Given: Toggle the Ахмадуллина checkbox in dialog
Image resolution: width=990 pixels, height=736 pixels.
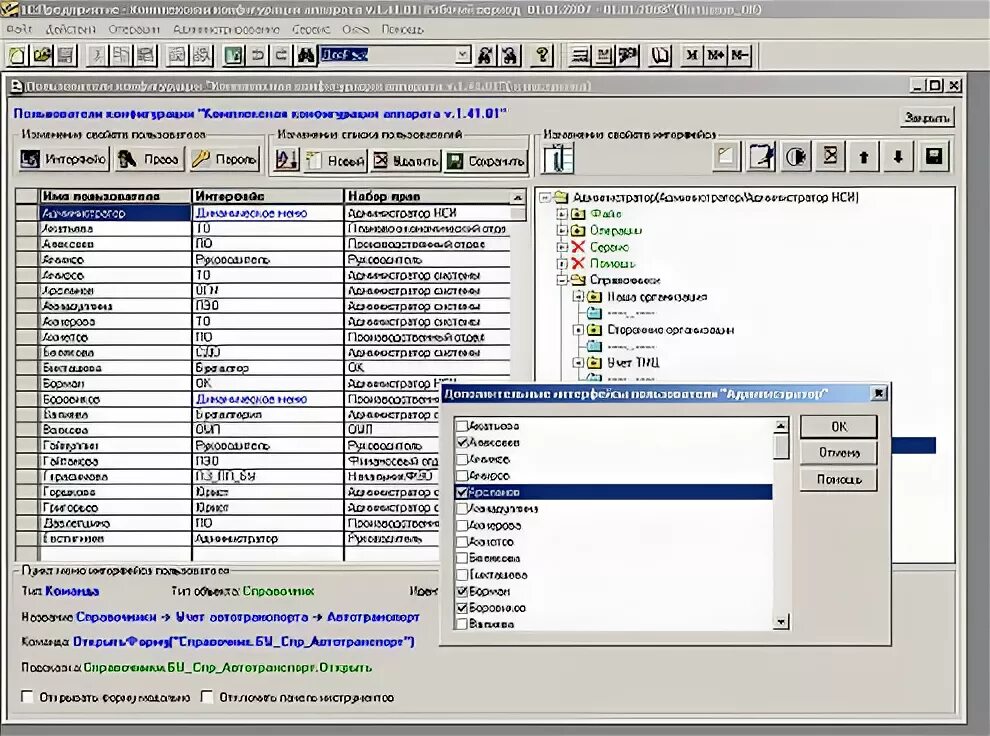Looking at the screenshot, I should point(462,509).
